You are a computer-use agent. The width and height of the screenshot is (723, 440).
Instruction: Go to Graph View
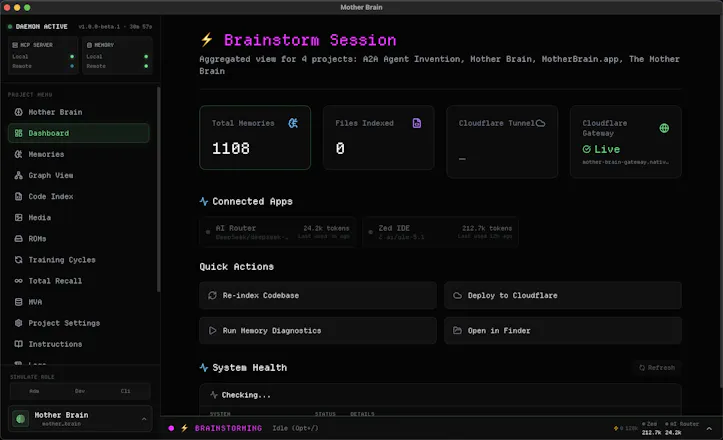tap(78, 175)
